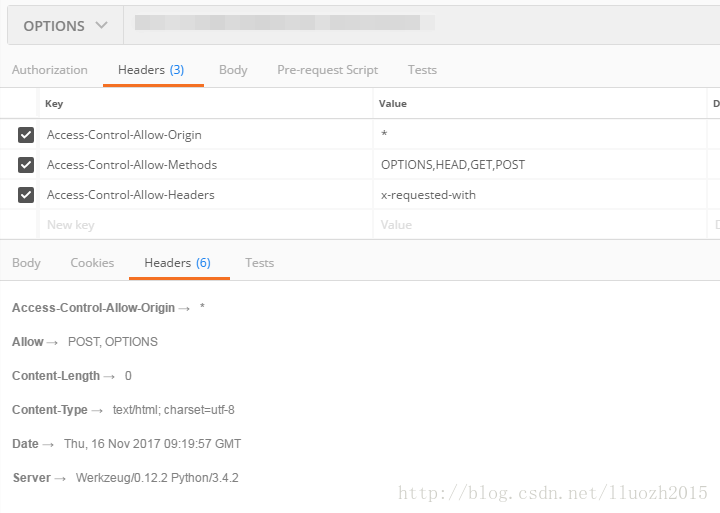Switch to the Authorization tab
Image resolution: width=720 pixels, height=513 pixels.
tap(50, 70)
